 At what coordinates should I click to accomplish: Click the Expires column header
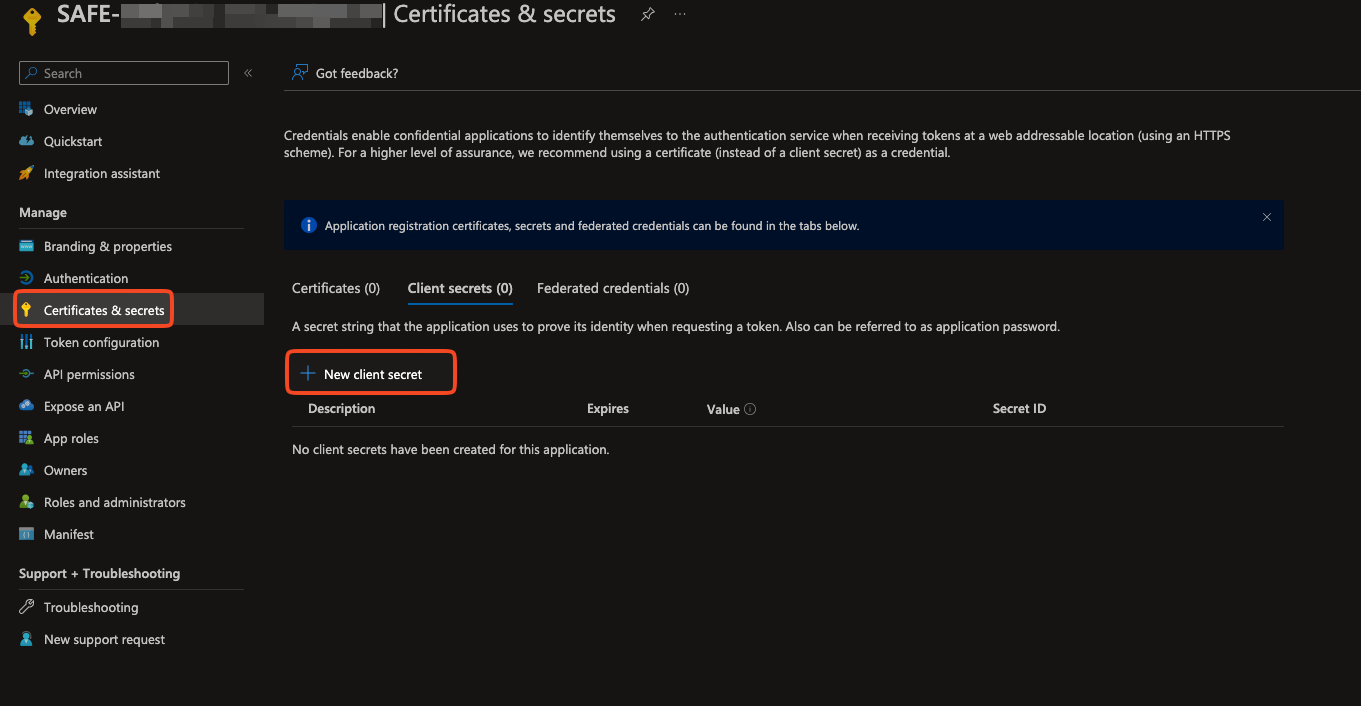click(x=608, y=408)
